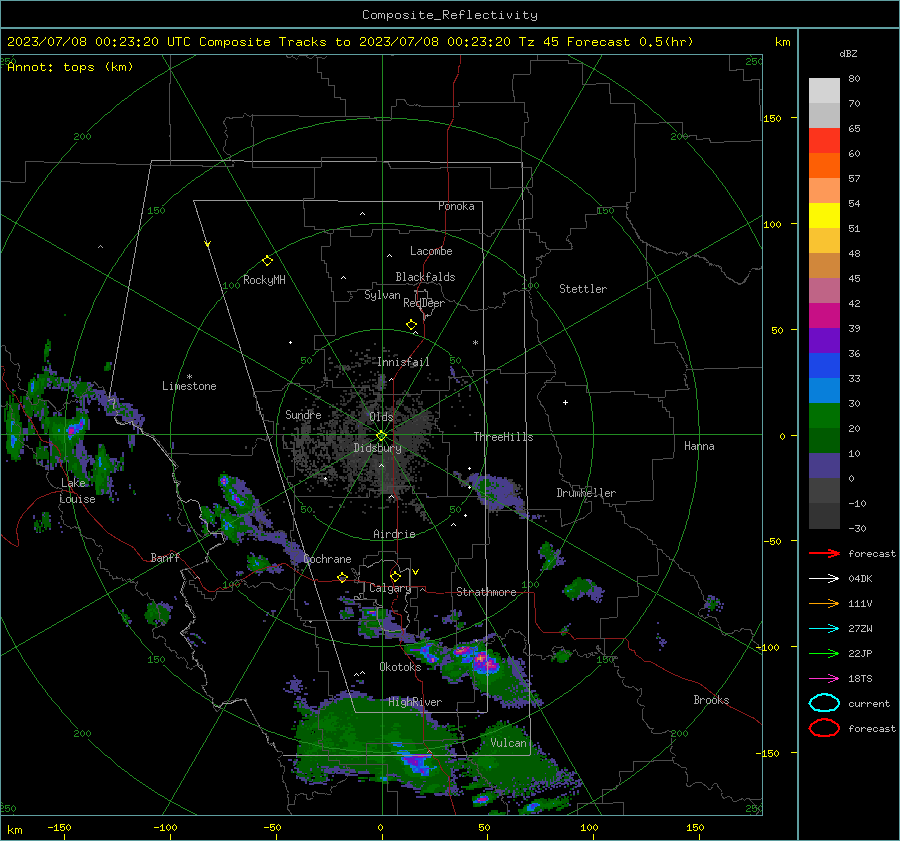The image size is (900, 841).
Task: Select the light blue 30-33 dBZ swatch
Action: click(x=824, y=390)
